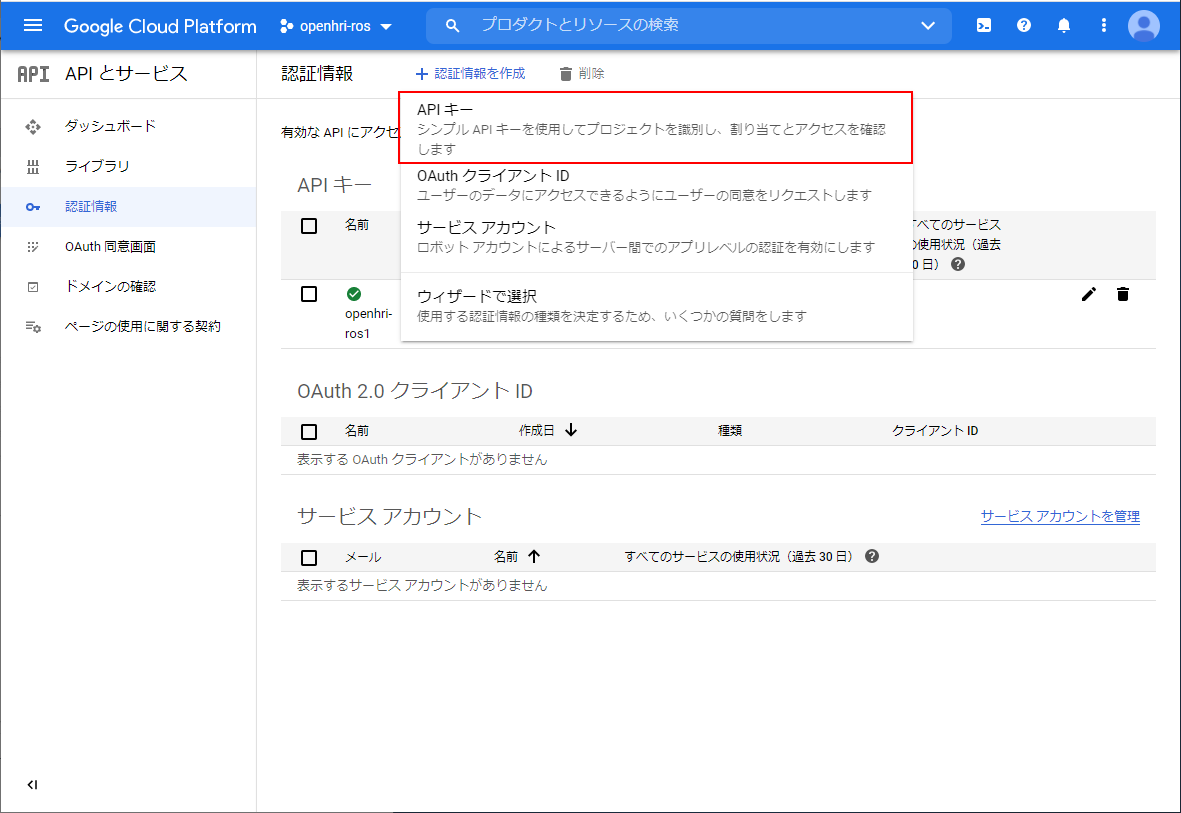Choose OAuth クライアント ID from the menu
The image size is (1181, 813).
coord(657,185)
